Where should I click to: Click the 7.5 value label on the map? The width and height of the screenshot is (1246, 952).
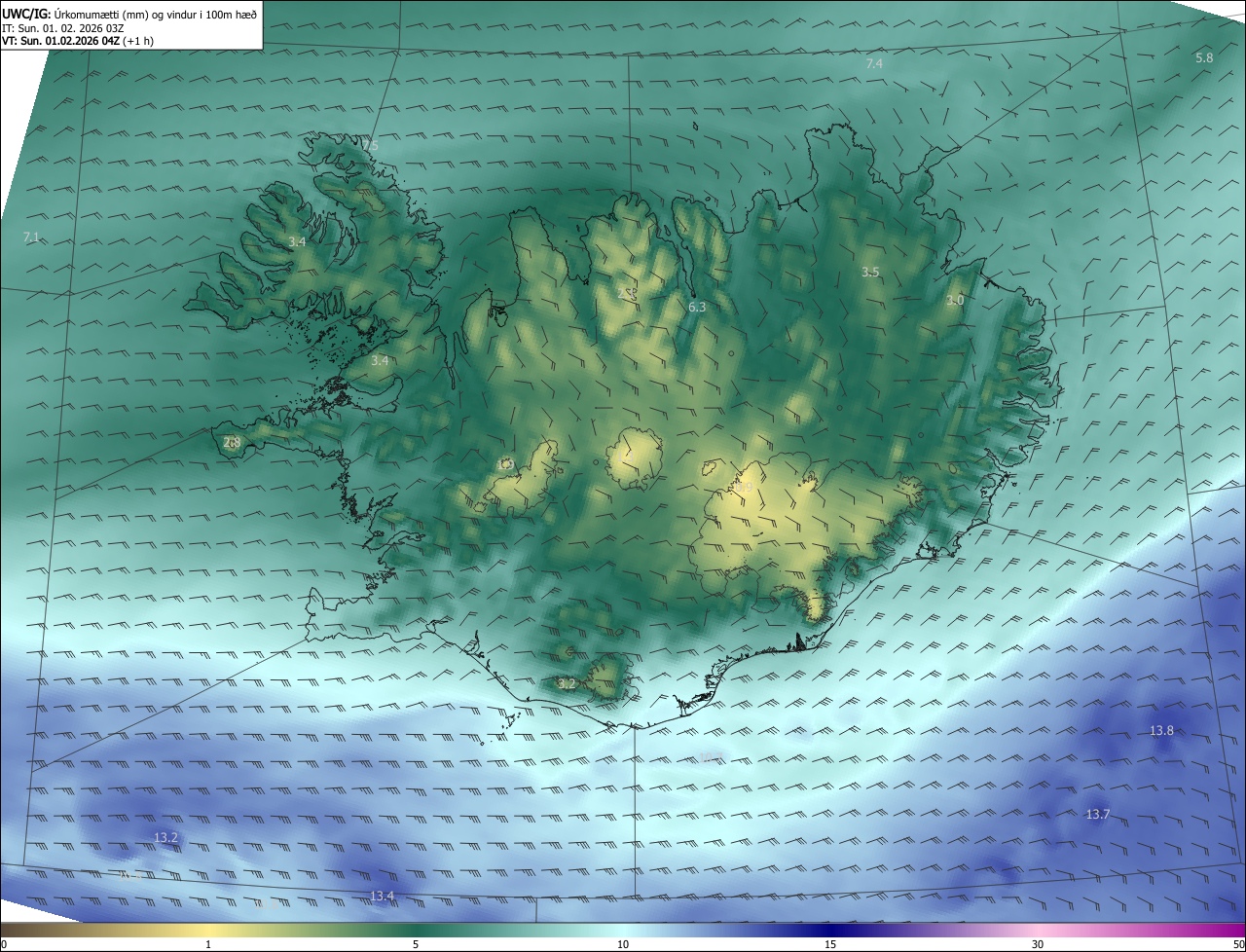[370, 146]
